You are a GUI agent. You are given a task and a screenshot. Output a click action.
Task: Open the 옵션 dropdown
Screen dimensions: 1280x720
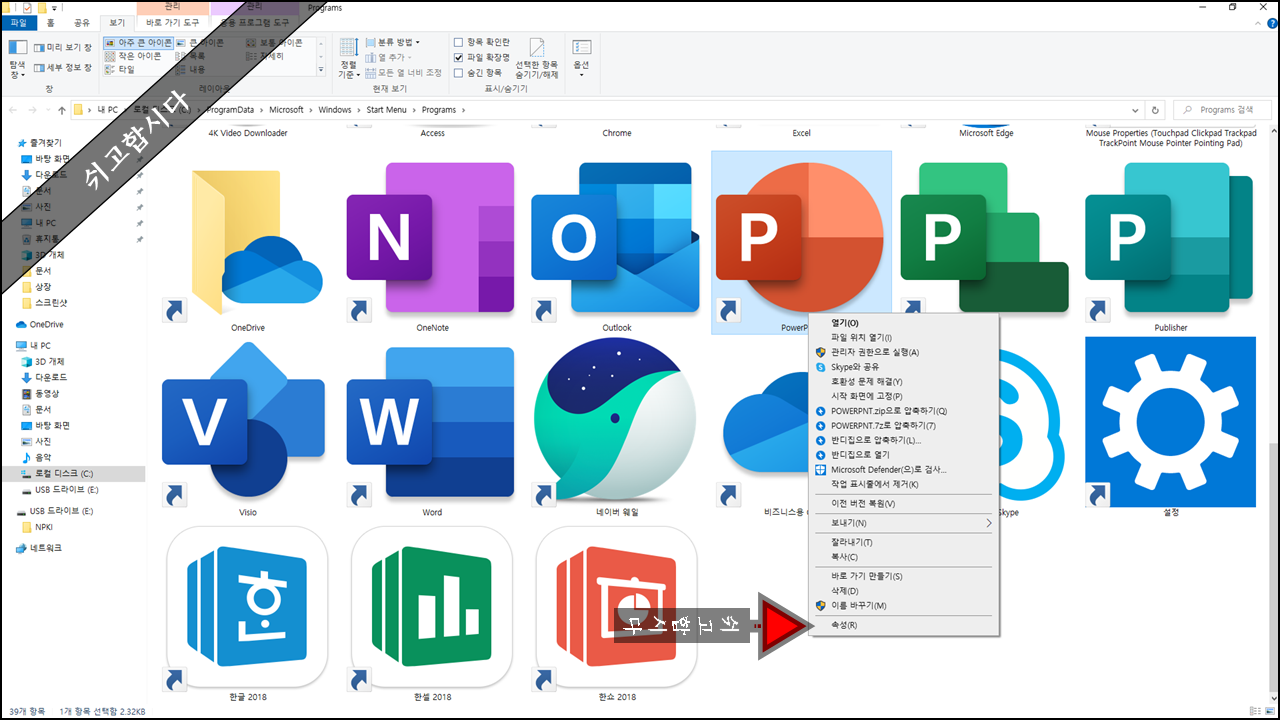point(581,58)
